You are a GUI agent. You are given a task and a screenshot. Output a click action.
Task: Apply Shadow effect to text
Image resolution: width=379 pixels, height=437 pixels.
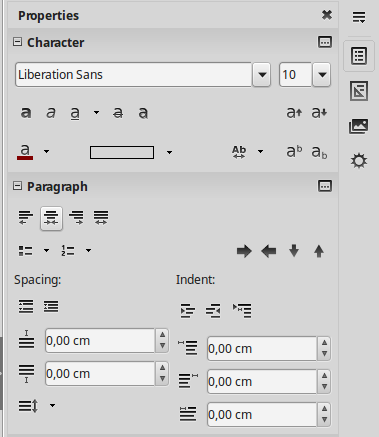click(x=143, y=113)
